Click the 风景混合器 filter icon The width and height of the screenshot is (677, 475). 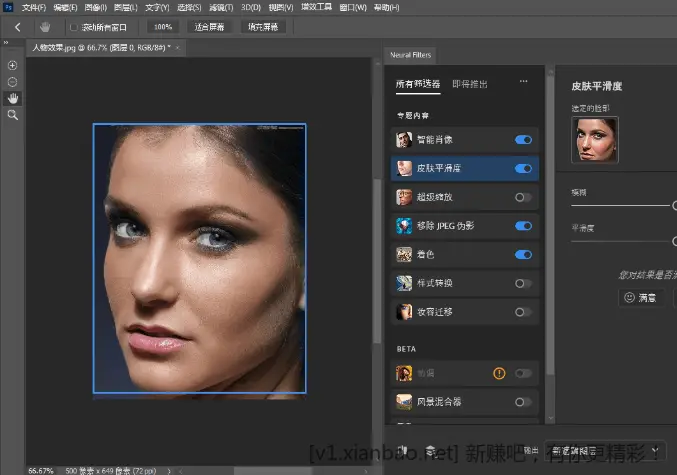click(x=404, y=402)
